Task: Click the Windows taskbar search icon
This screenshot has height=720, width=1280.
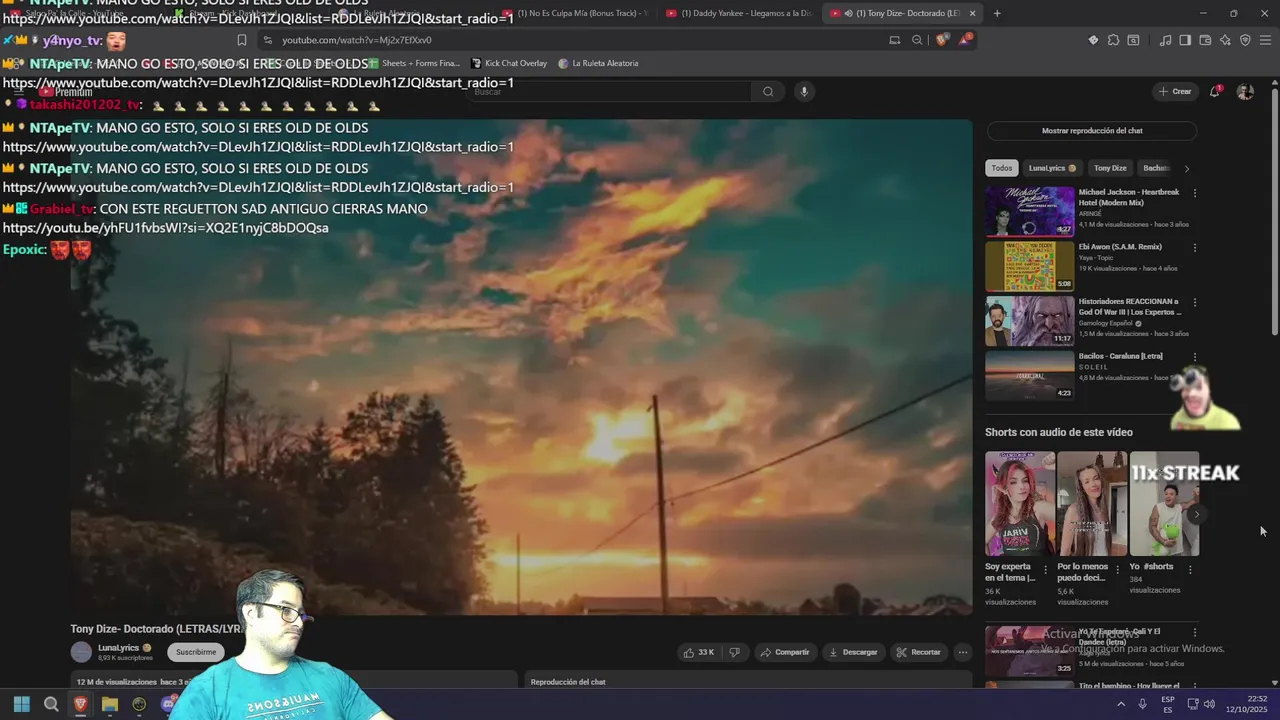Action: click(51, 704)
